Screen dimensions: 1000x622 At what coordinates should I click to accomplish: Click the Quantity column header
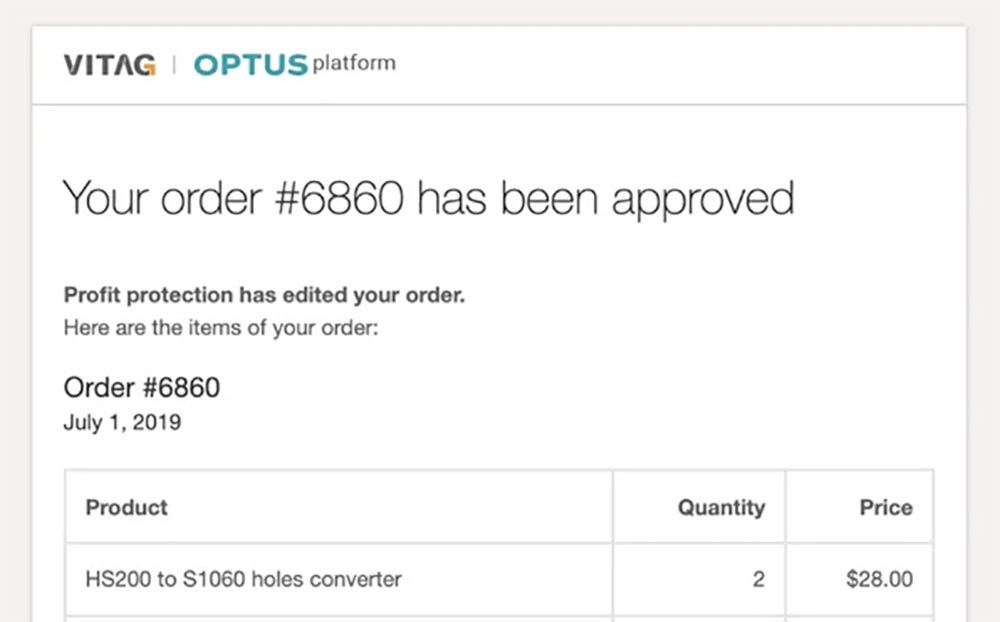click(721, 507)
